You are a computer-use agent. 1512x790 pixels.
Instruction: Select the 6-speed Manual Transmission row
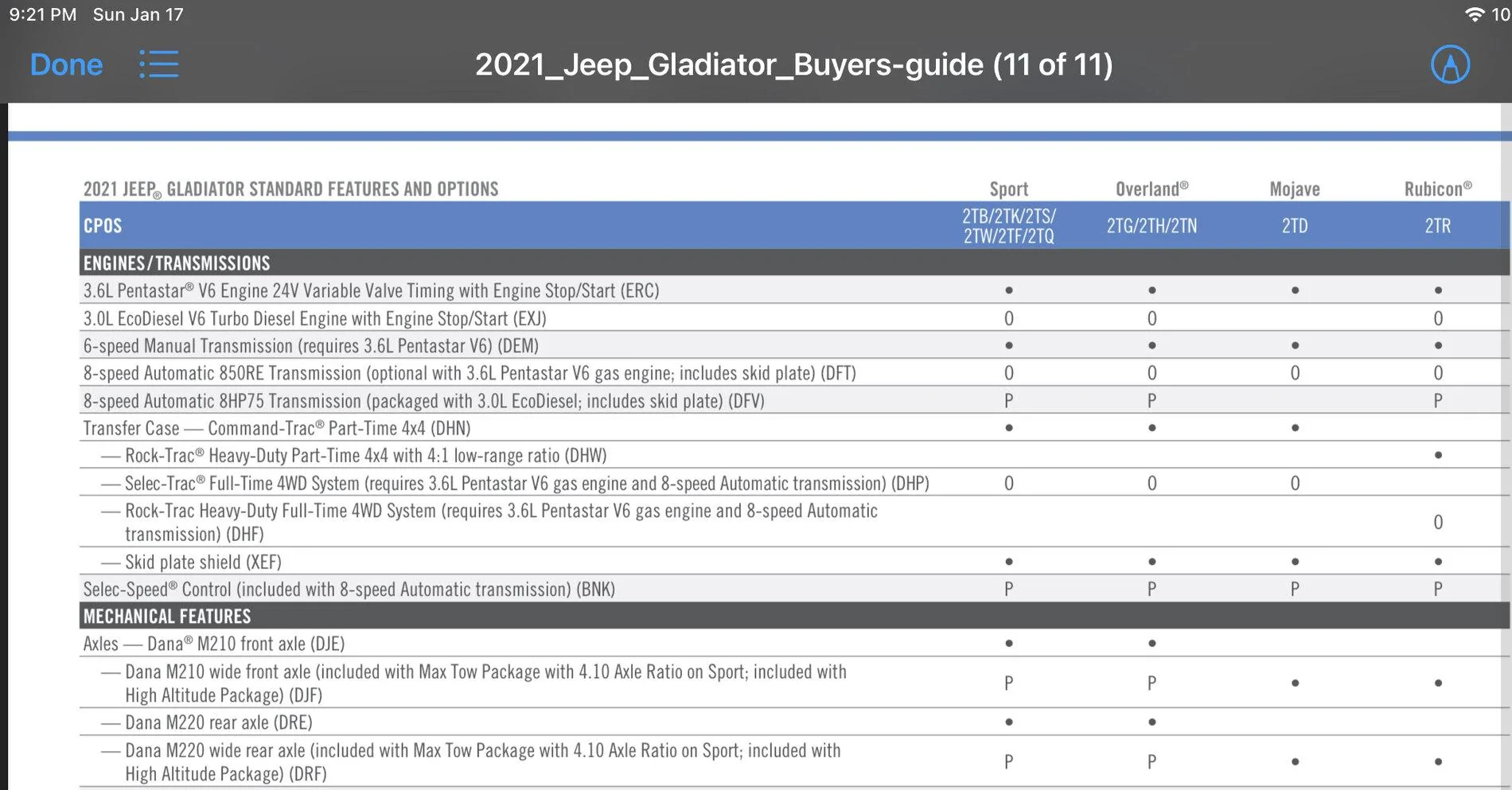point(794,345)
